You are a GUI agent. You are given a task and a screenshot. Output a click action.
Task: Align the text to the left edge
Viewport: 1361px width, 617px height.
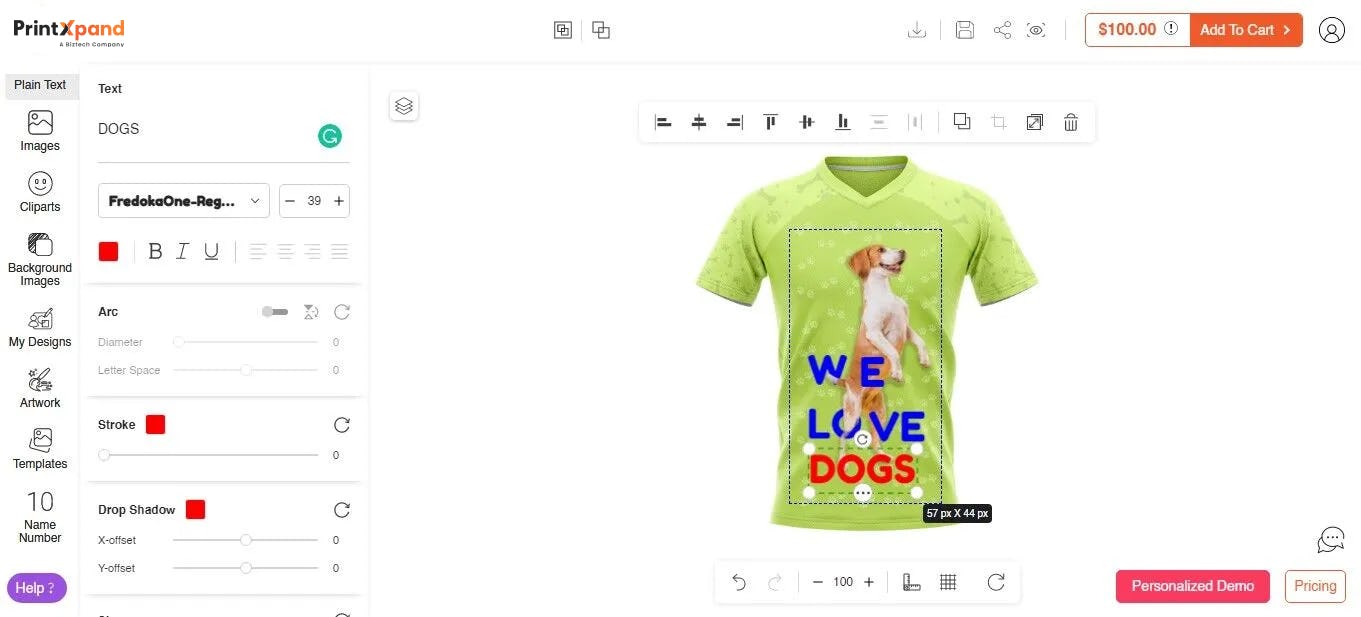[663, 121]
